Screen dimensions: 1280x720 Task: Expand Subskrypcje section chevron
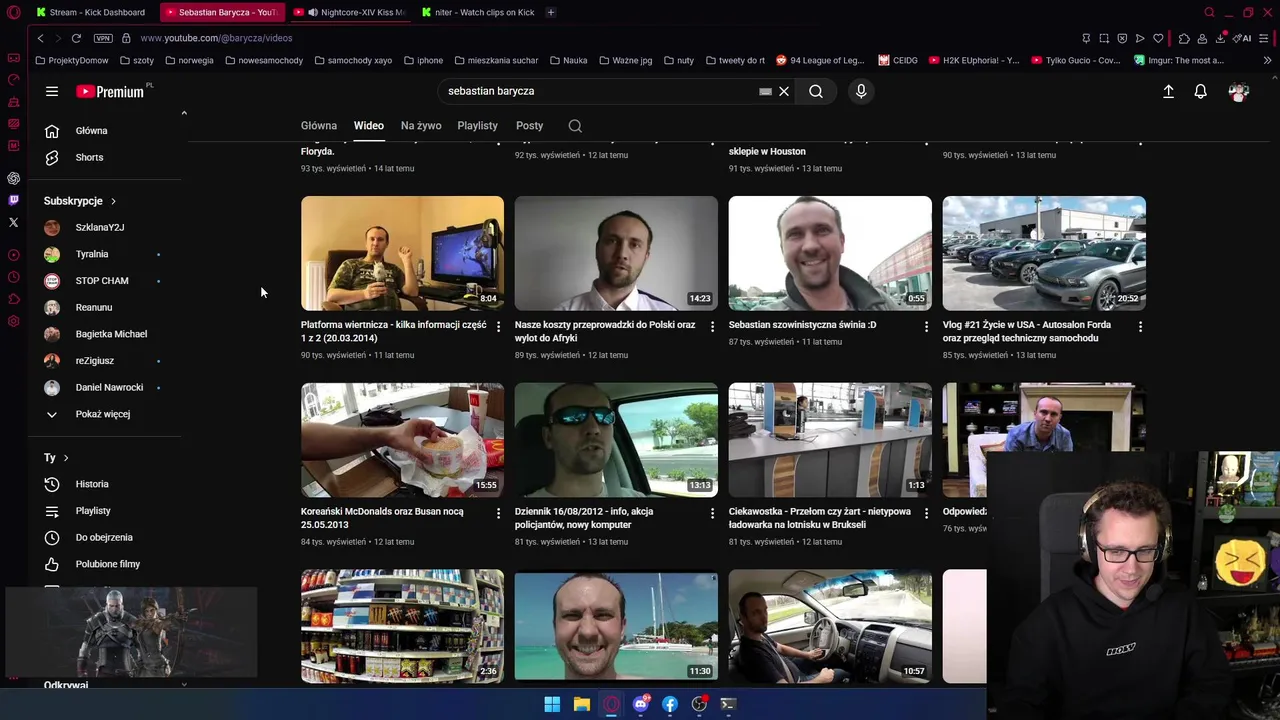coord(113,201)
